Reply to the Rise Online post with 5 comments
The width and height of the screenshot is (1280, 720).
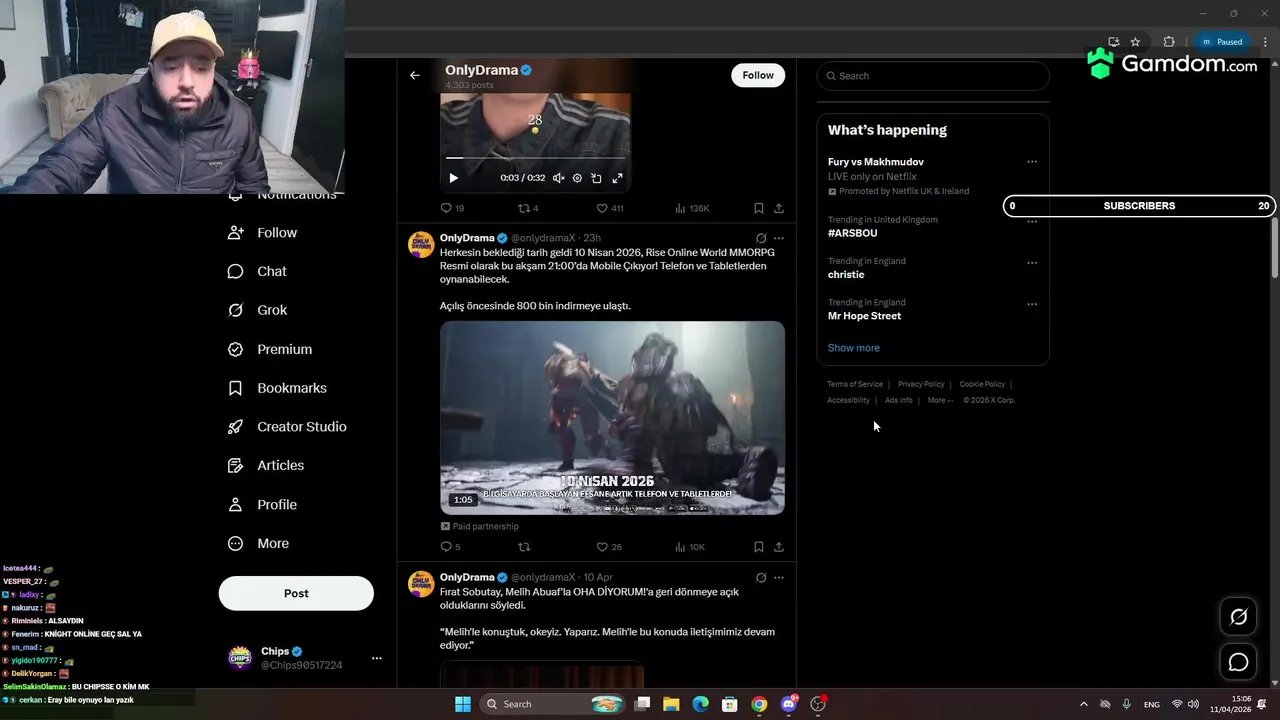point(450,547)
